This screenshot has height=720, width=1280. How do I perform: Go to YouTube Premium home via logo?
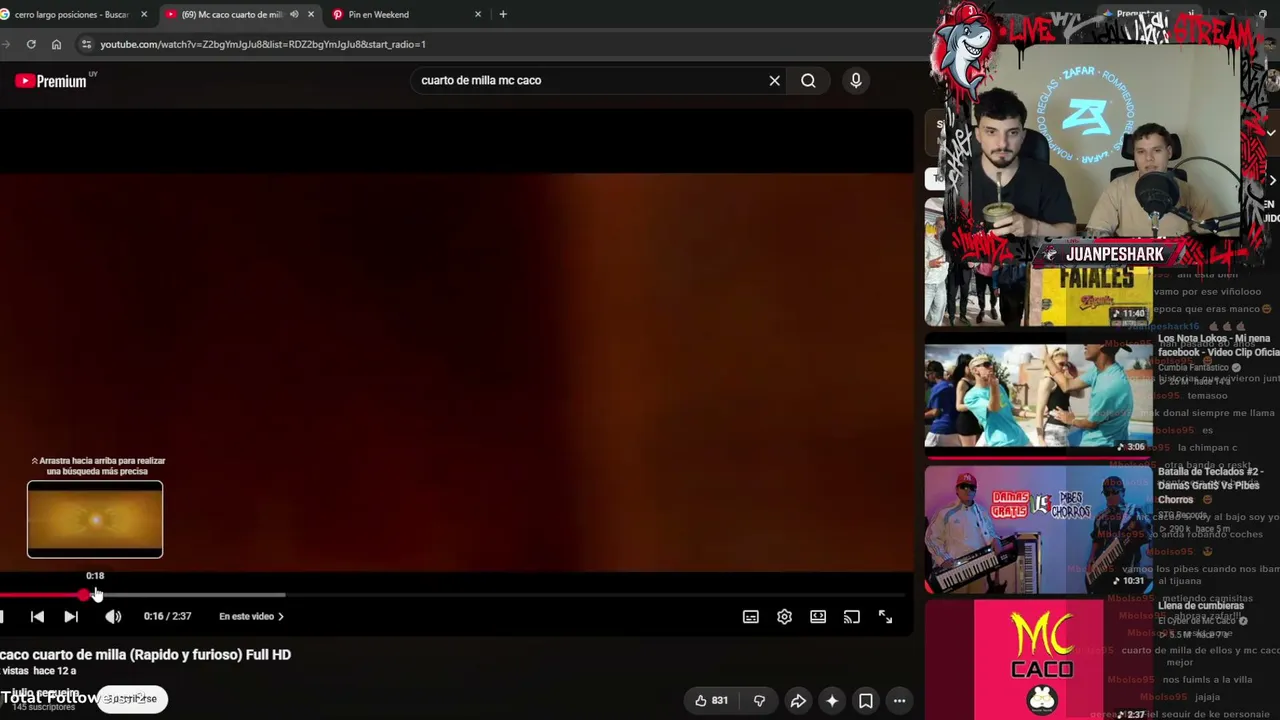point(51,81)
